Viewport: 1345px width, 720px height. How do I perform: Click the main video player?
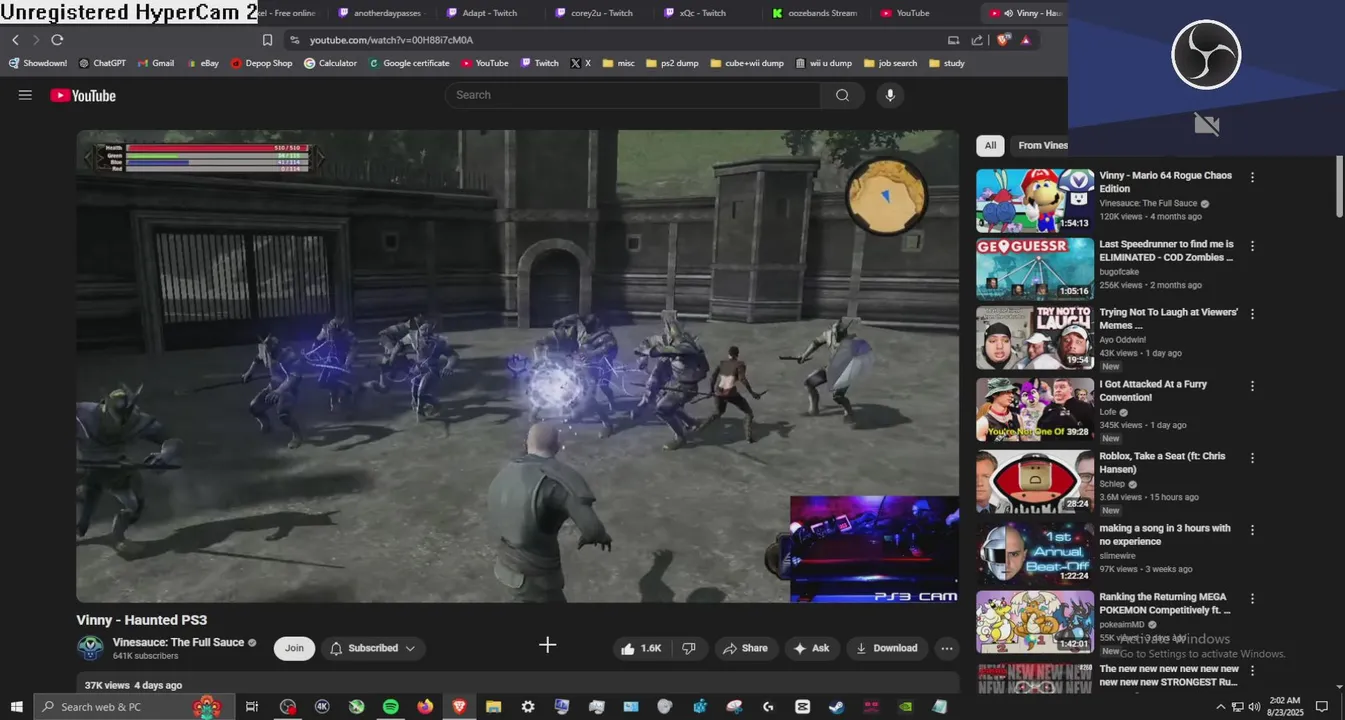coord(517,366)
